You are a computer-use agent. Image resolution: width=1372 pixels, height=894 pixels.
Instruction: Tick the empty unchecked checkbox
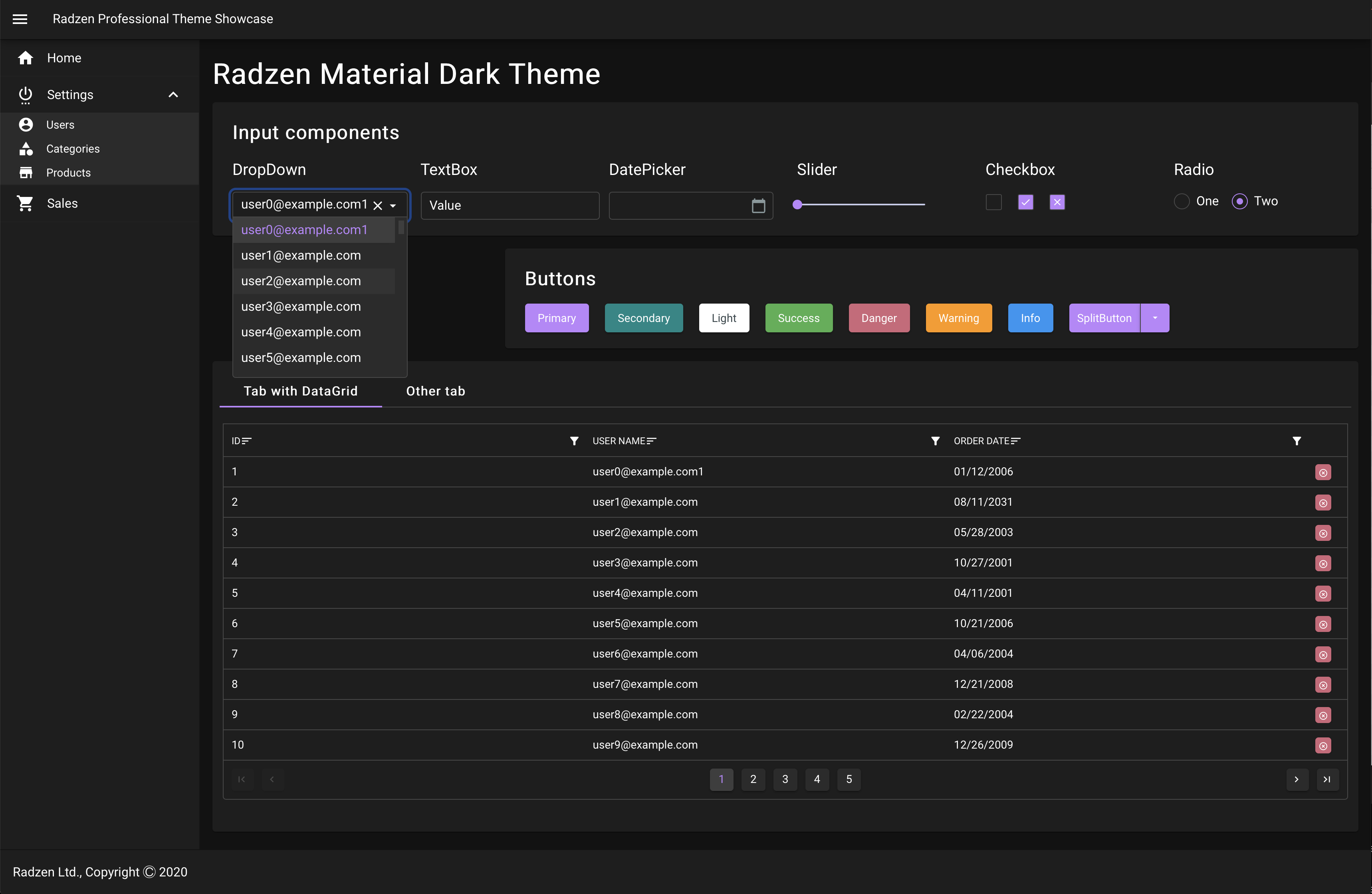pos(993,203)
